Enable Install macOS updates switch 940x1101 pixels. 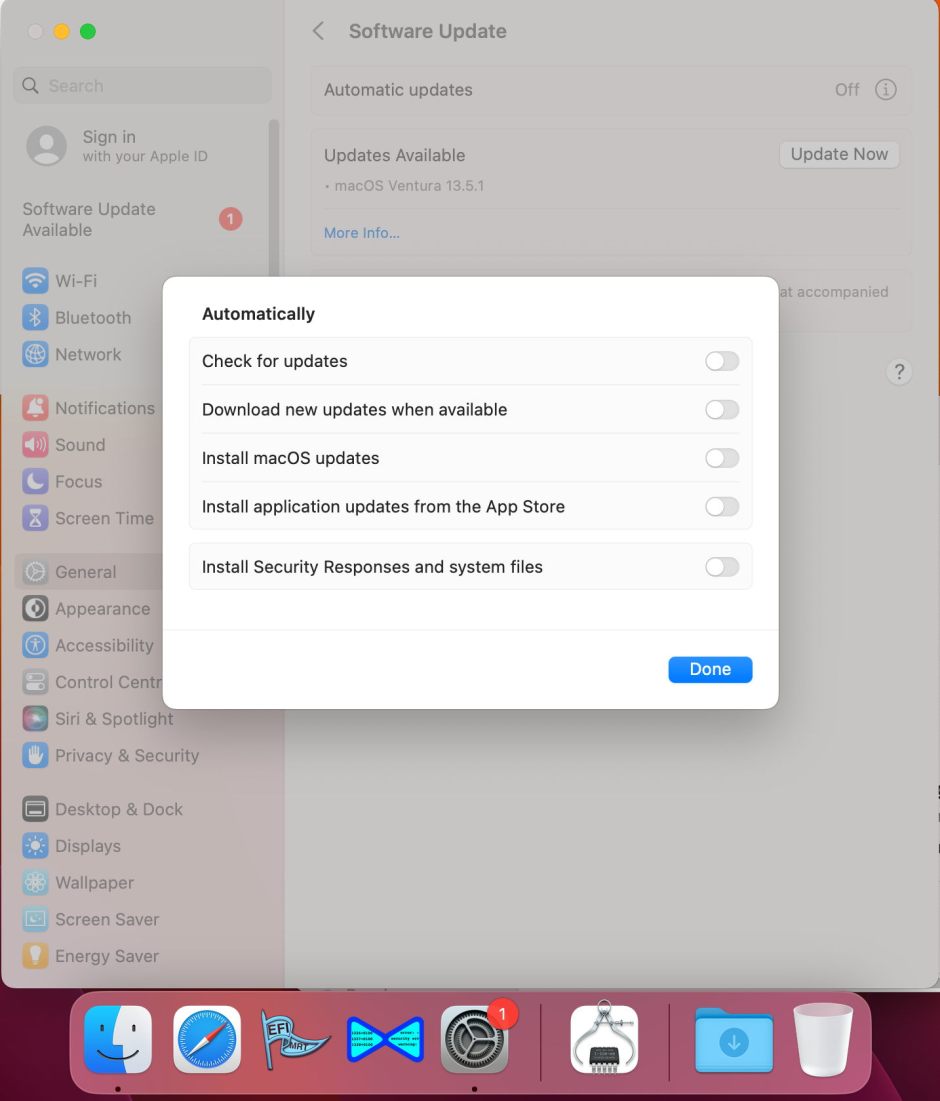tap(722, 458)
